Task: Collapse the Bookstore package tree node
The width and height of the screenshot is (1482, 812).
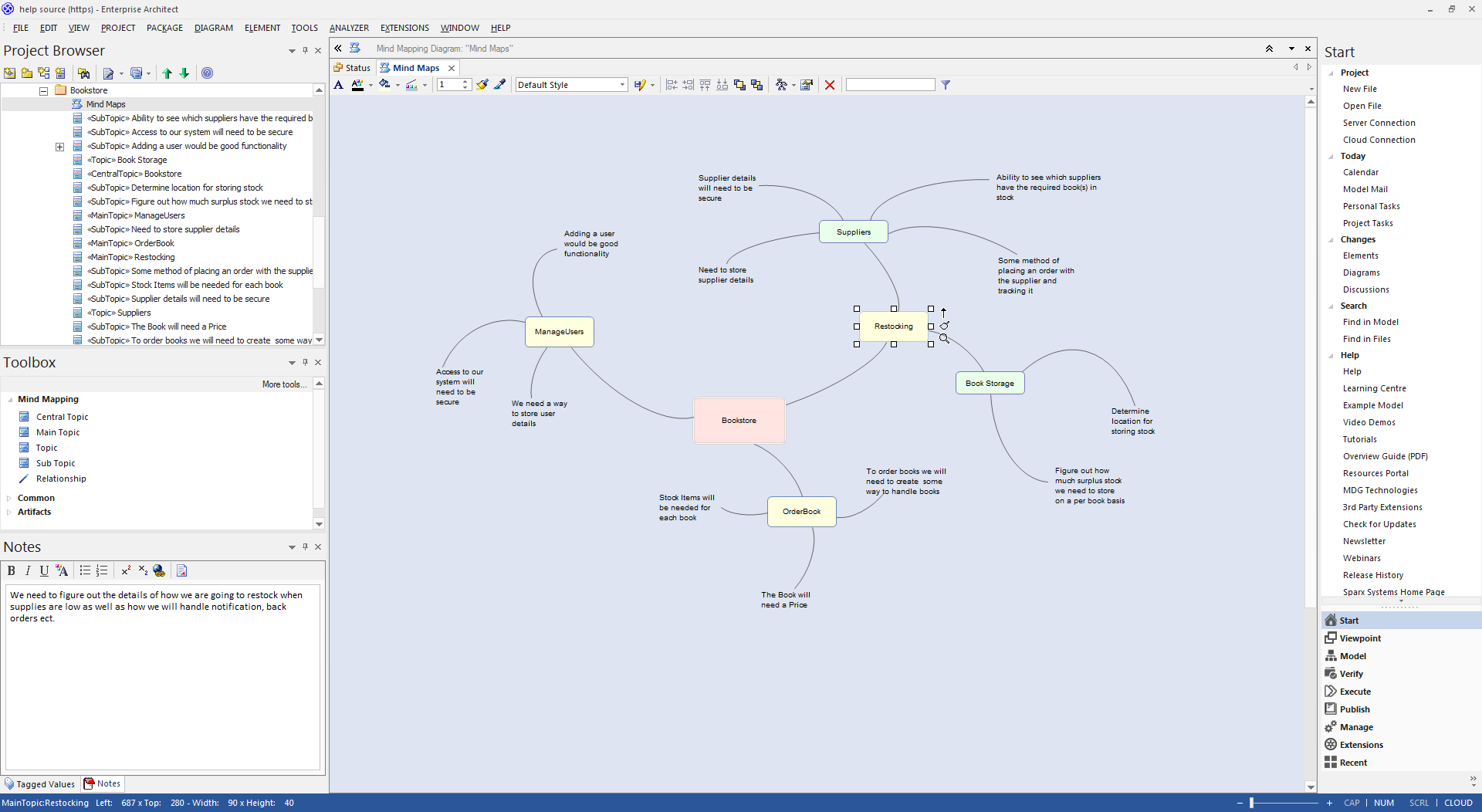Action: point(44,90)
